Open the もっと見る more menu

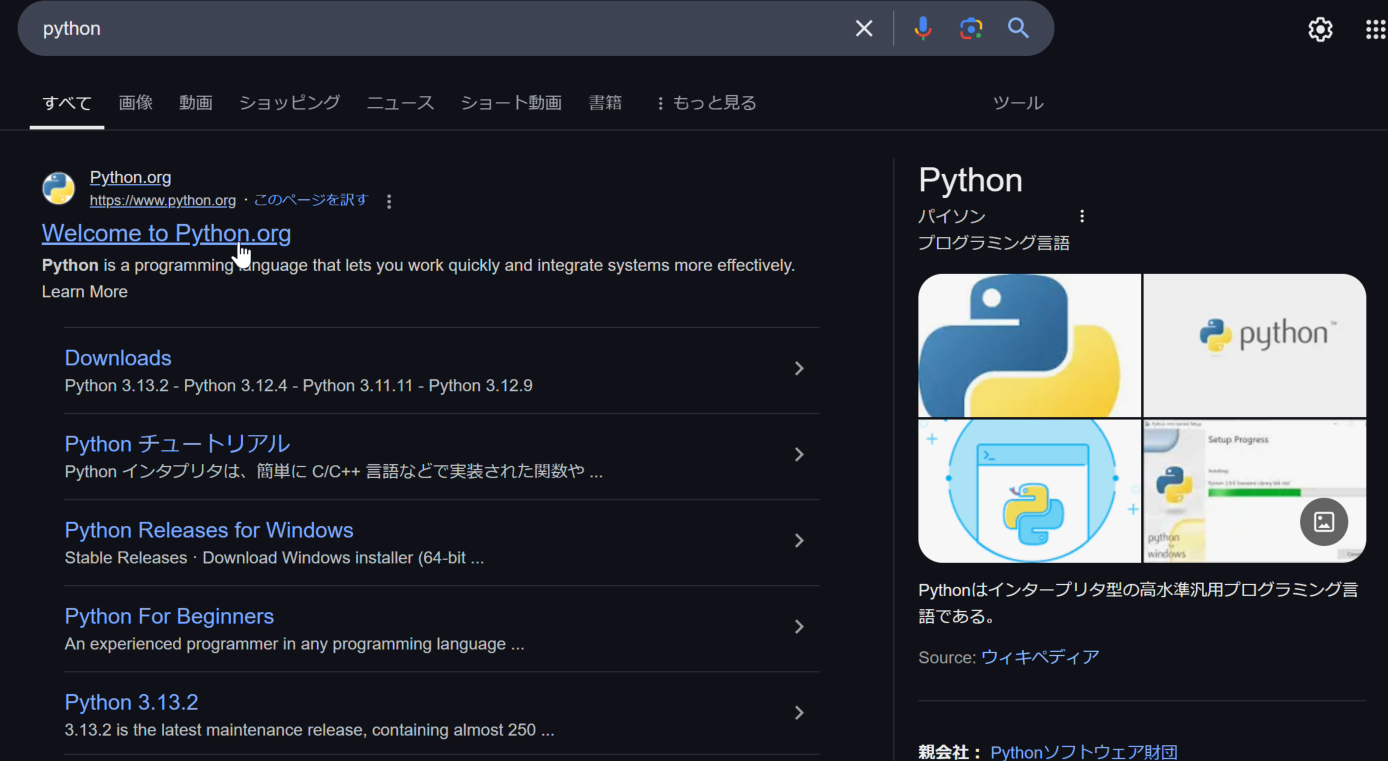705,103
